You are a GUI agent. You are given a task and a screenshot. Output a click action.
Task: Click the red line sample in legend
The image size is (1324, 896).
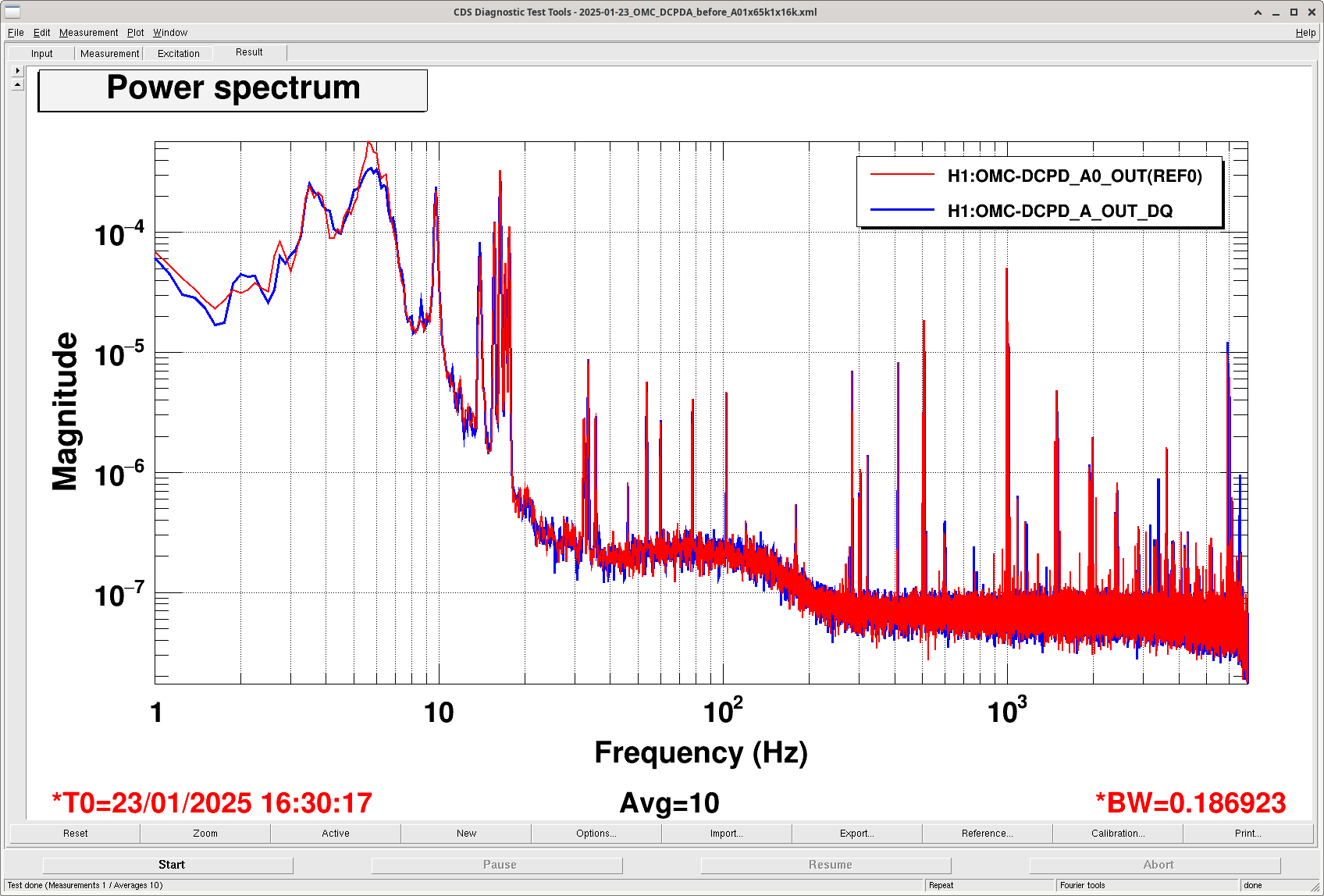click(902, 175)
